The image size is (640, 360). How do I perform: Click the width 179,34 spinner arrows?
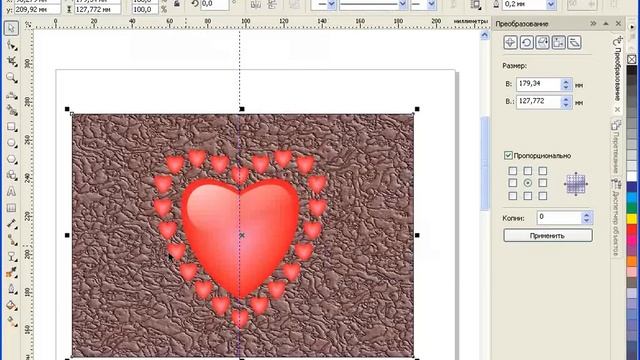click(566, 84)
